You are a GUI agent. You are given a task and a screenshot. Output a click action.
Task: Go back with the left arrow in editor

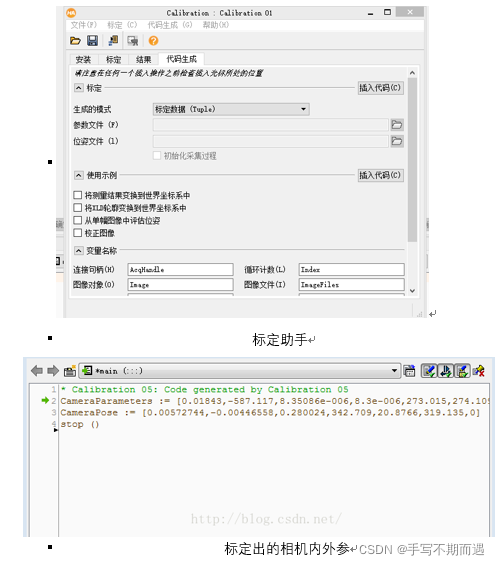point(37,370)
